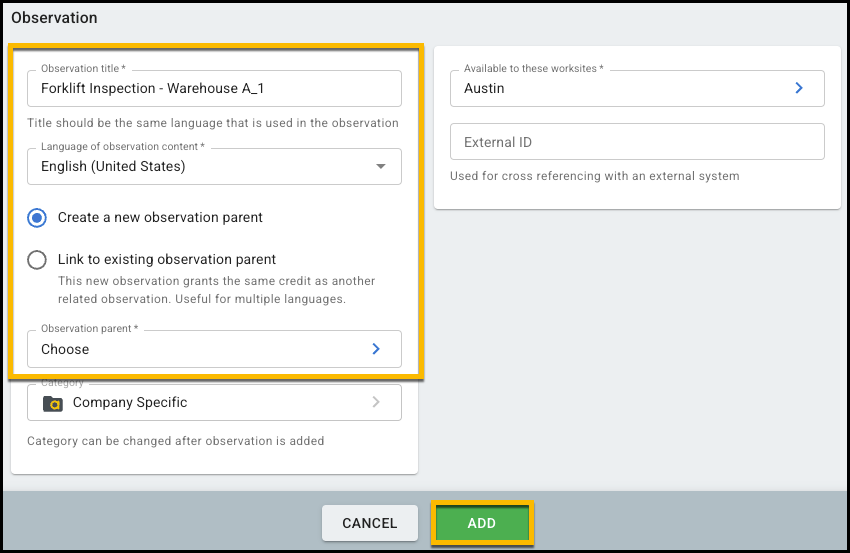Click the green ADD button
The width and height of the screenshot is (850, 553).
click(481, 523)
